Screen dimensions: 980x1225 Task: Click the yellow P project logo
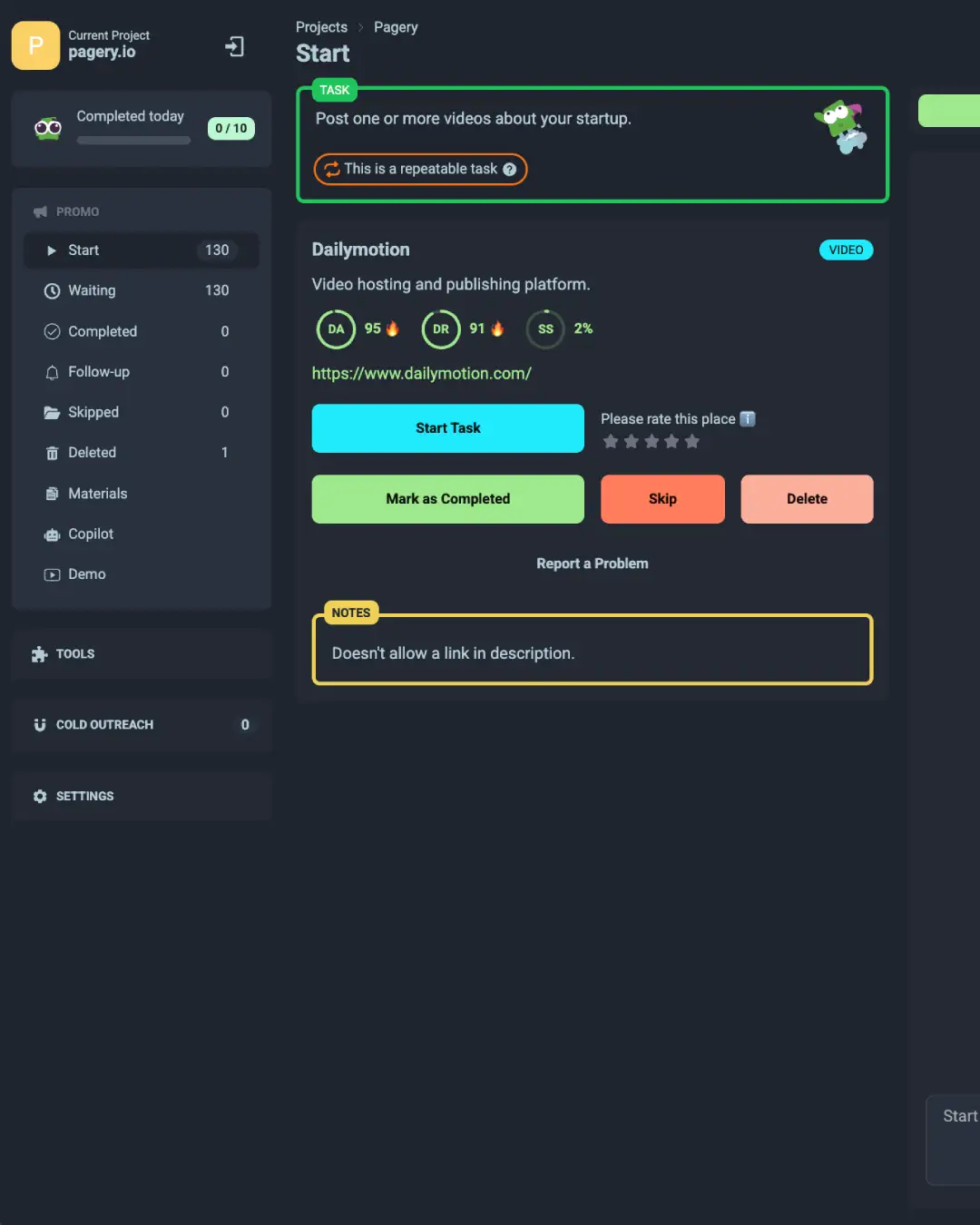click(x=35, y=45)
